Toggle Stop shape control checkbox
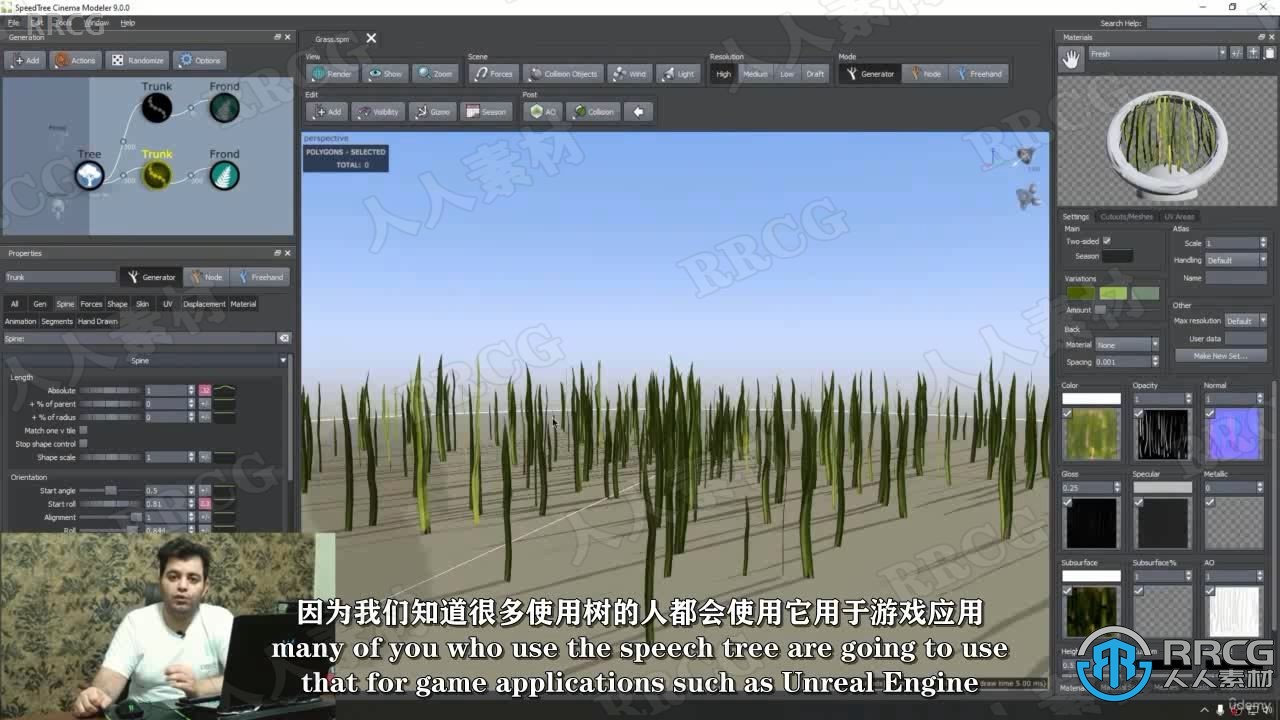1280x720 pixels. coord(83,443)
